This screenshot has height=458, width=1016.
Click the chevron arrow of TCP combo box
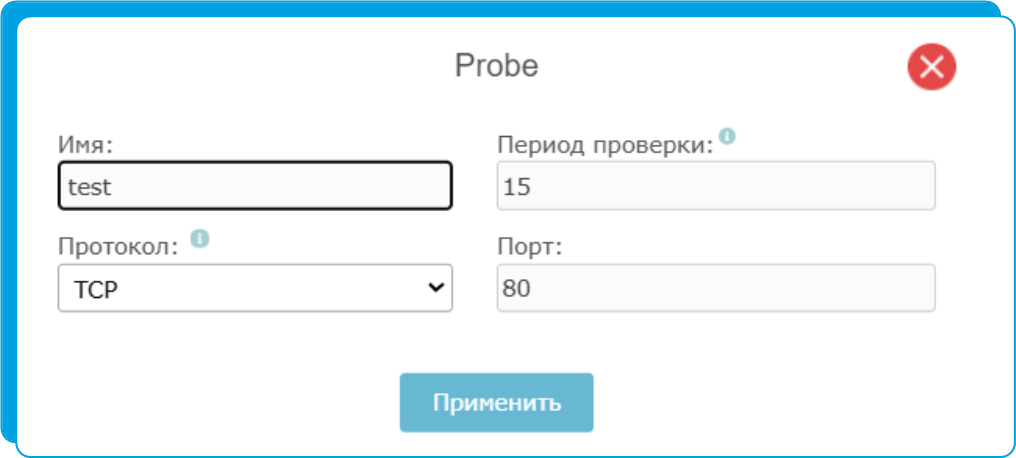click(x=437, y=287)
